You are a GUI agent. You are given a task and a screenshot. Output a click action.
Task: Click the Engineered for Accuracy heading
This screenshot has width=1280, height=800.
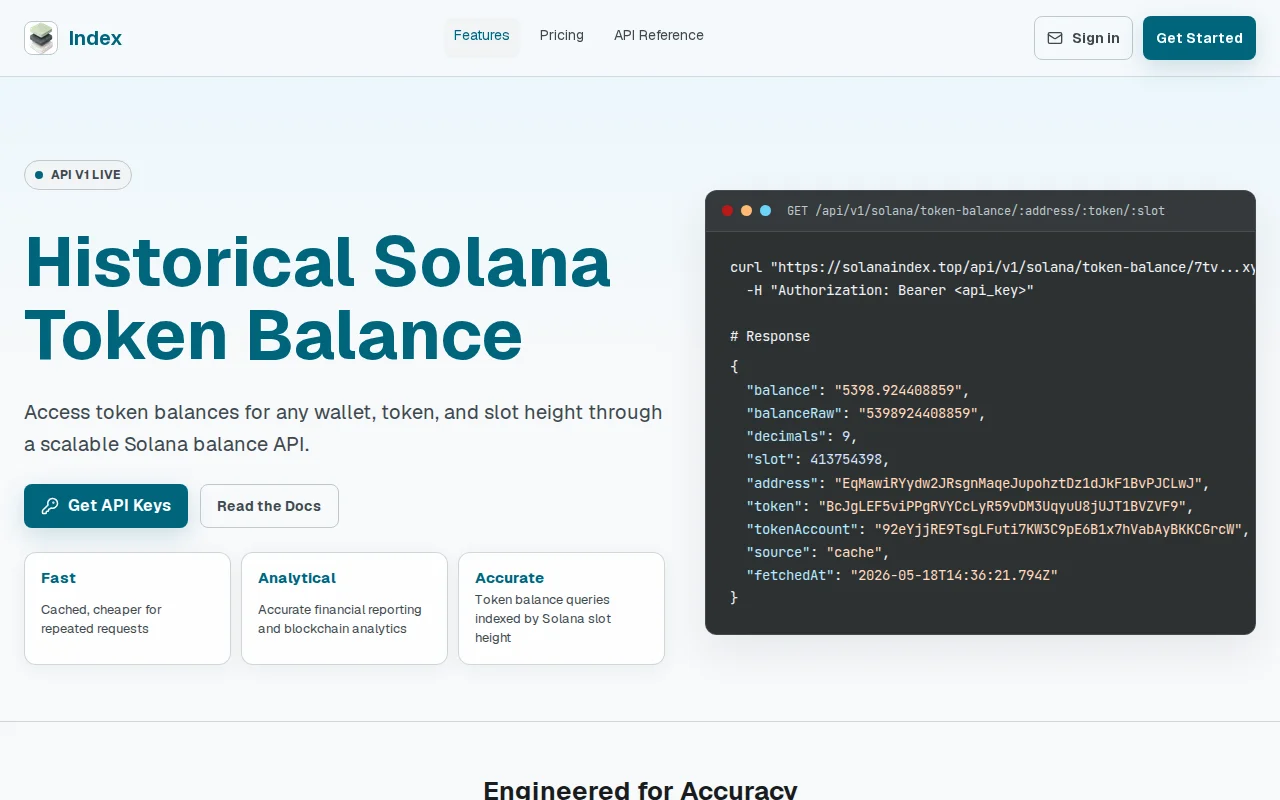click(x=640, y=789)
